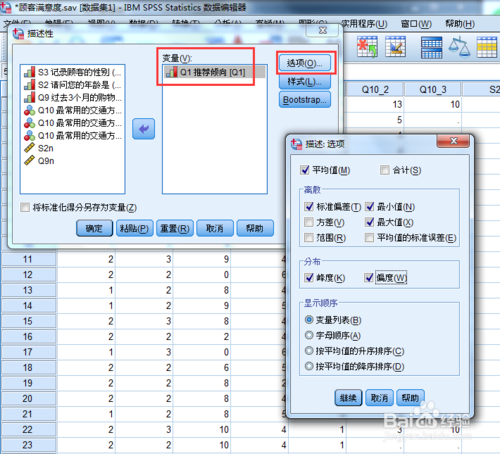Click 帮助 in the 描述性 dialog

click(255, 228)
